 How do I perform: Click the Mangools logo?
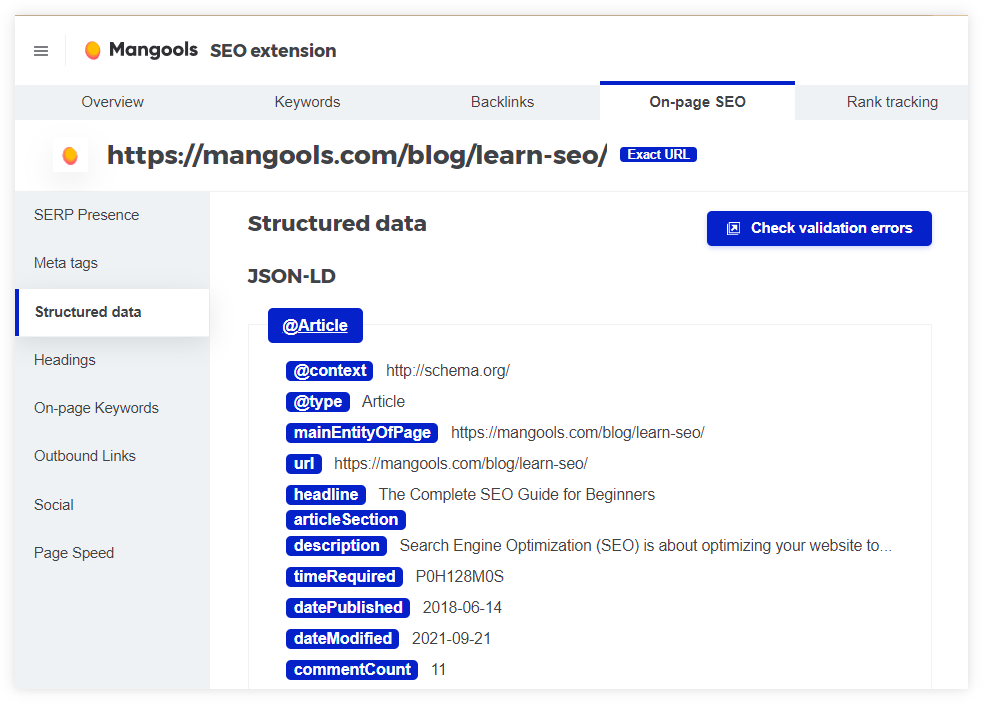(x=140, y=49)
